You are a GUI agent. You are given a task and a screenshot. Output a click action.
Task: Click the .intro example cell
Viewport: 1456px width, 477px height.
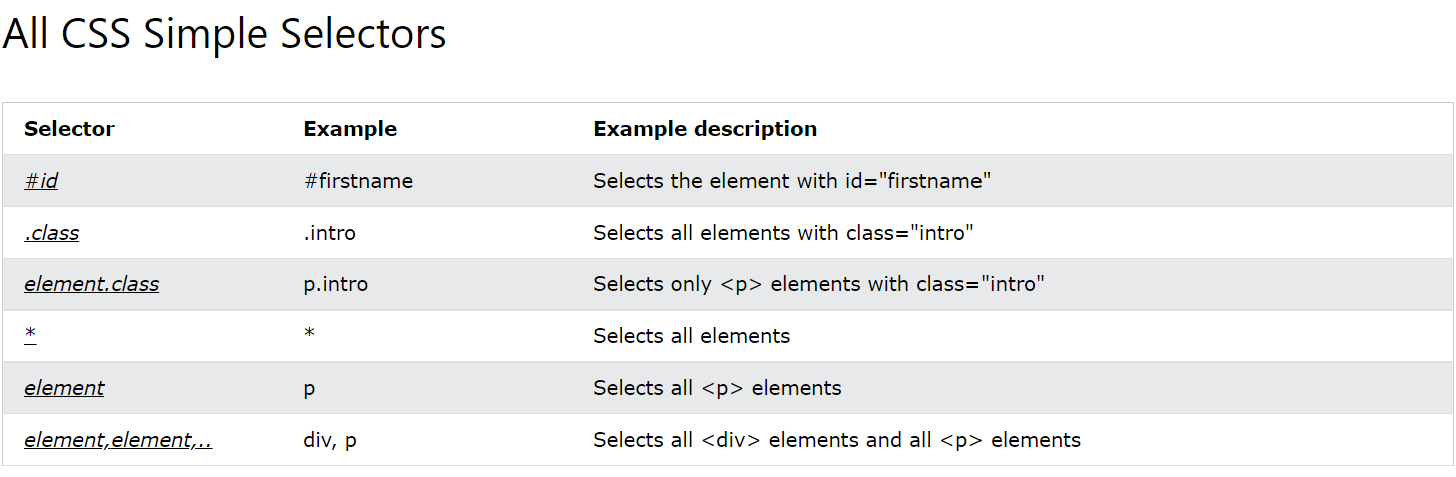point(329,233)
